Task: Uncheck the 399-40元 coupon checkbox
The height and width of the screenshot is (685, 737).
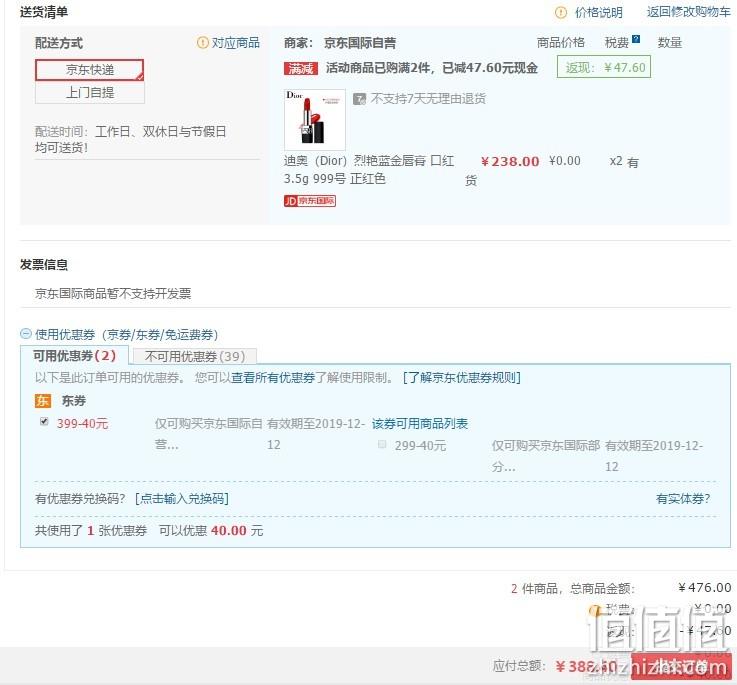Action: (x=44, y=421)
